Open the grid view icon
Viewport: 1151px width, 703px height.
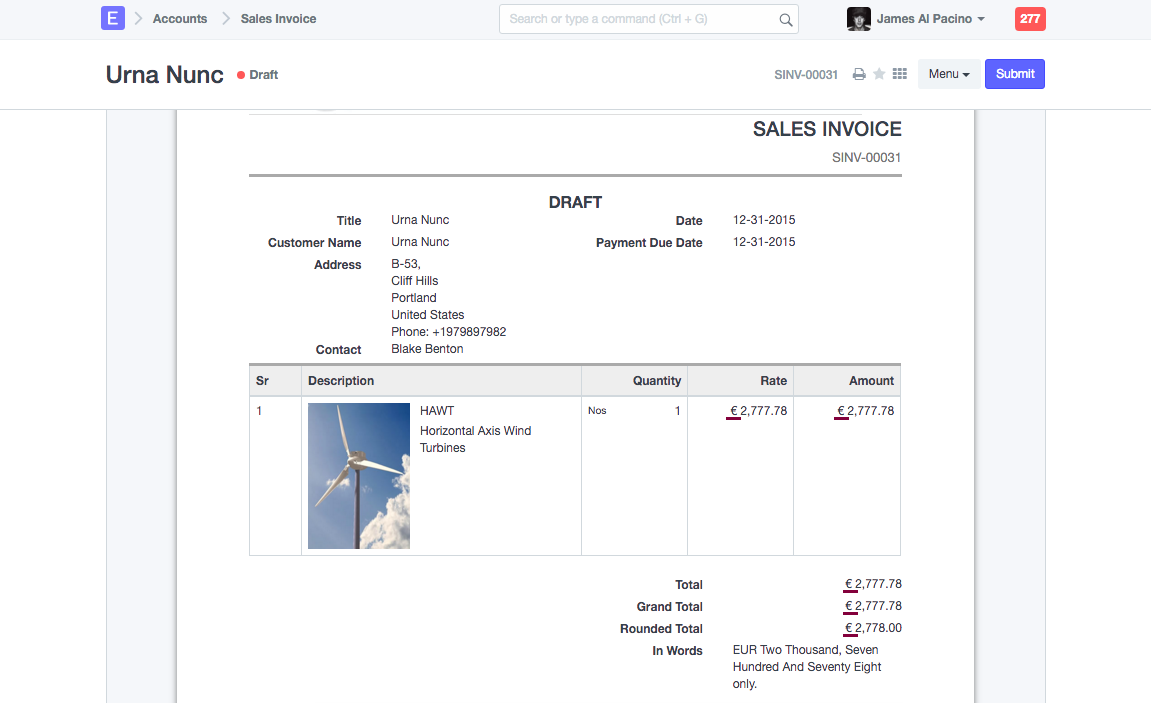coord(899,74)
